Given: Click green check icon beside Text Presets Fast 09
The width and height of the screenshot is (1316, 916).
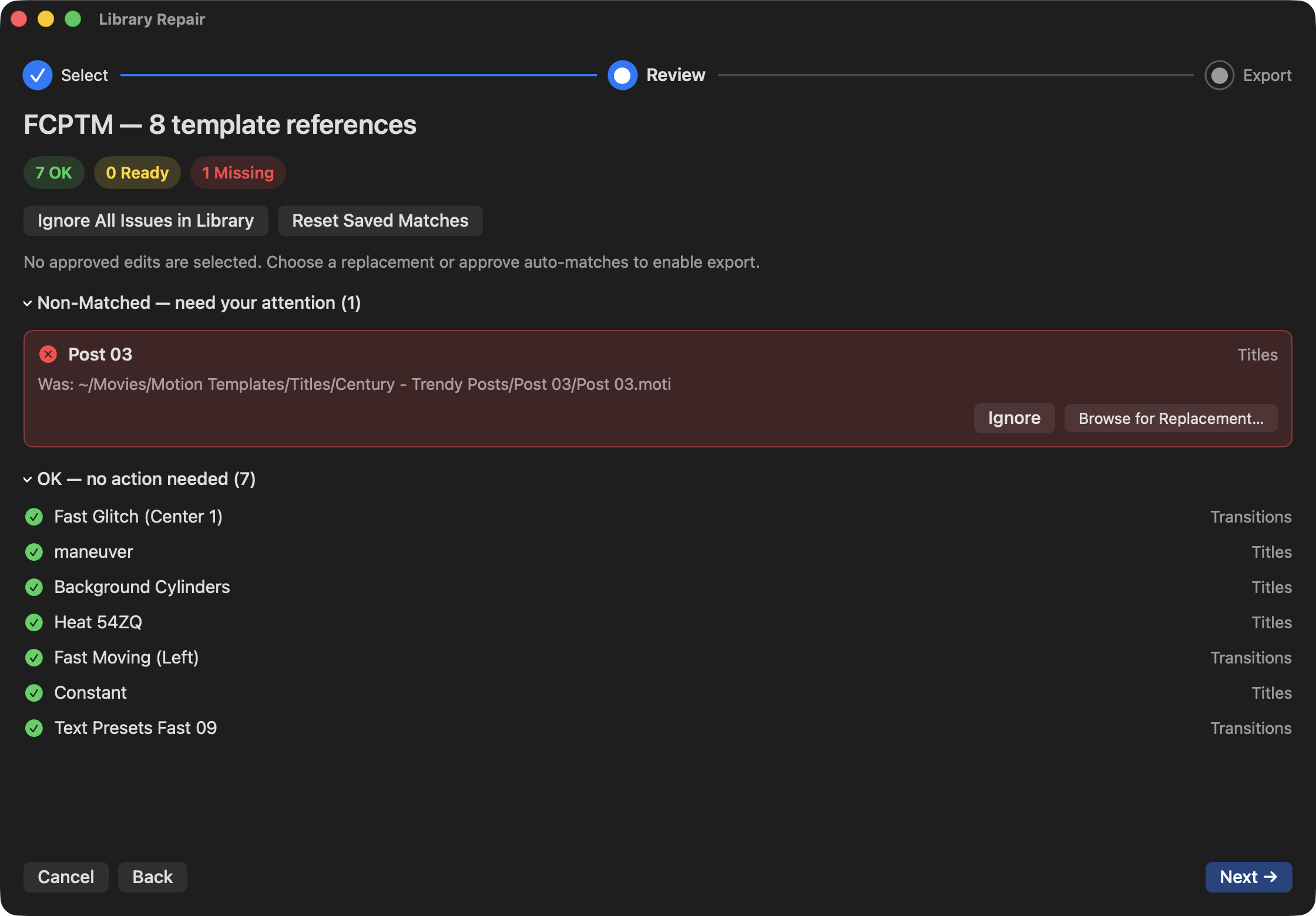Looking at the screenshot, I should pos(34,728).
